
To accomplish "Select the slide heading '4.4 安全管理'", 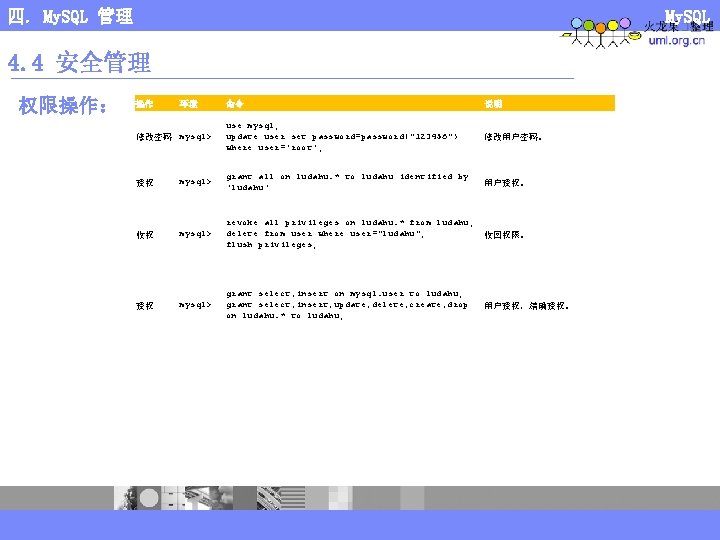I will point(79,62).
